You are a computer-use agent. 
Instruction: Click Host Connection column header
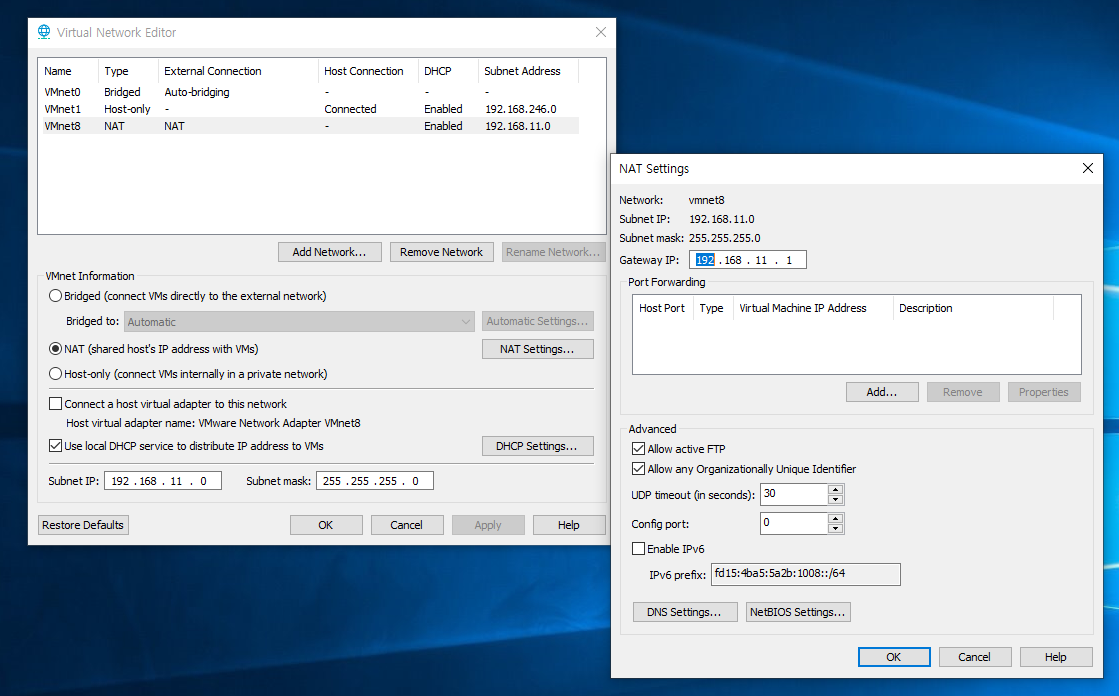click(368, 71)
